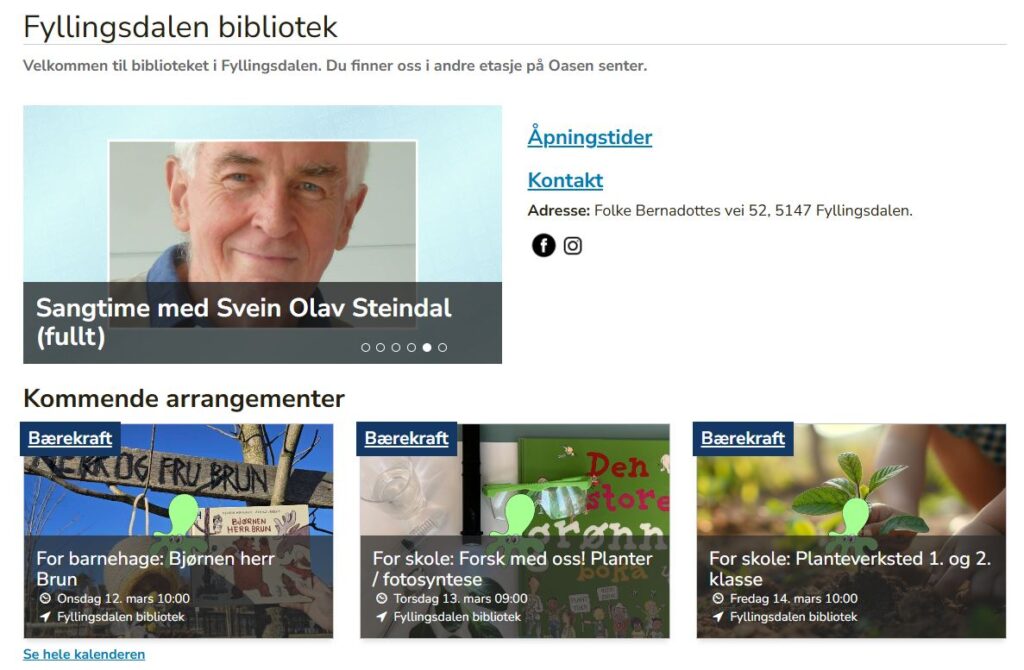Click Bærekraft tag on Planteverksted card
Viewport: 1024px width, 670px height.
pyautogui.click(x=743, y=438)
